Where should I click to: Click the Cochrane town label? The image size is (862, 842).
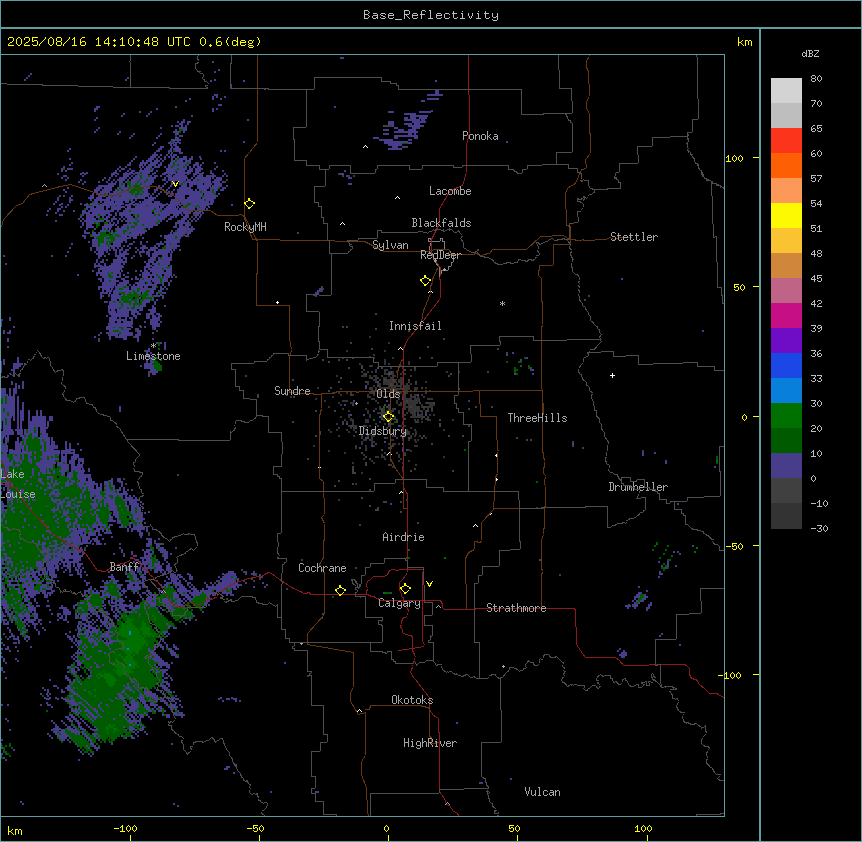pos(322,568)
